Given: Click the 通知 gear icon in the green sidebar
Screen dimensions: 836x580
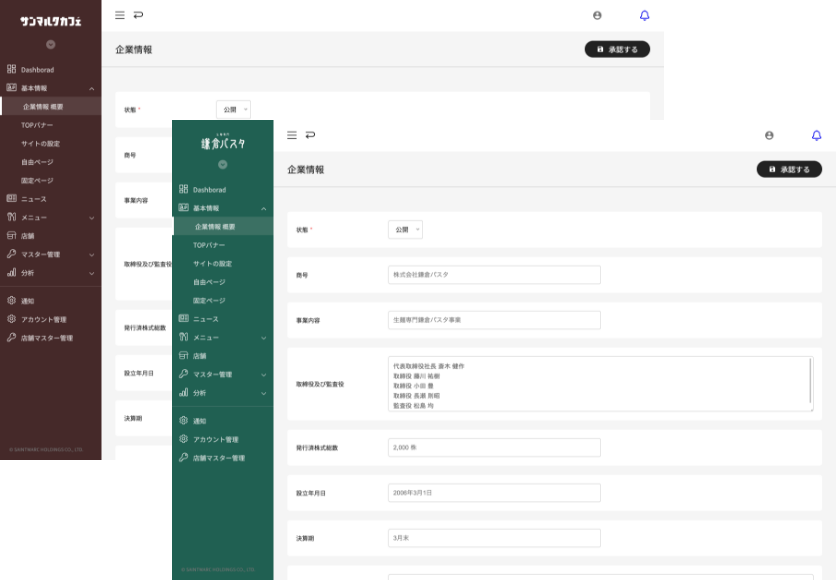Looking at the screenshot, I should coord(183,421).
